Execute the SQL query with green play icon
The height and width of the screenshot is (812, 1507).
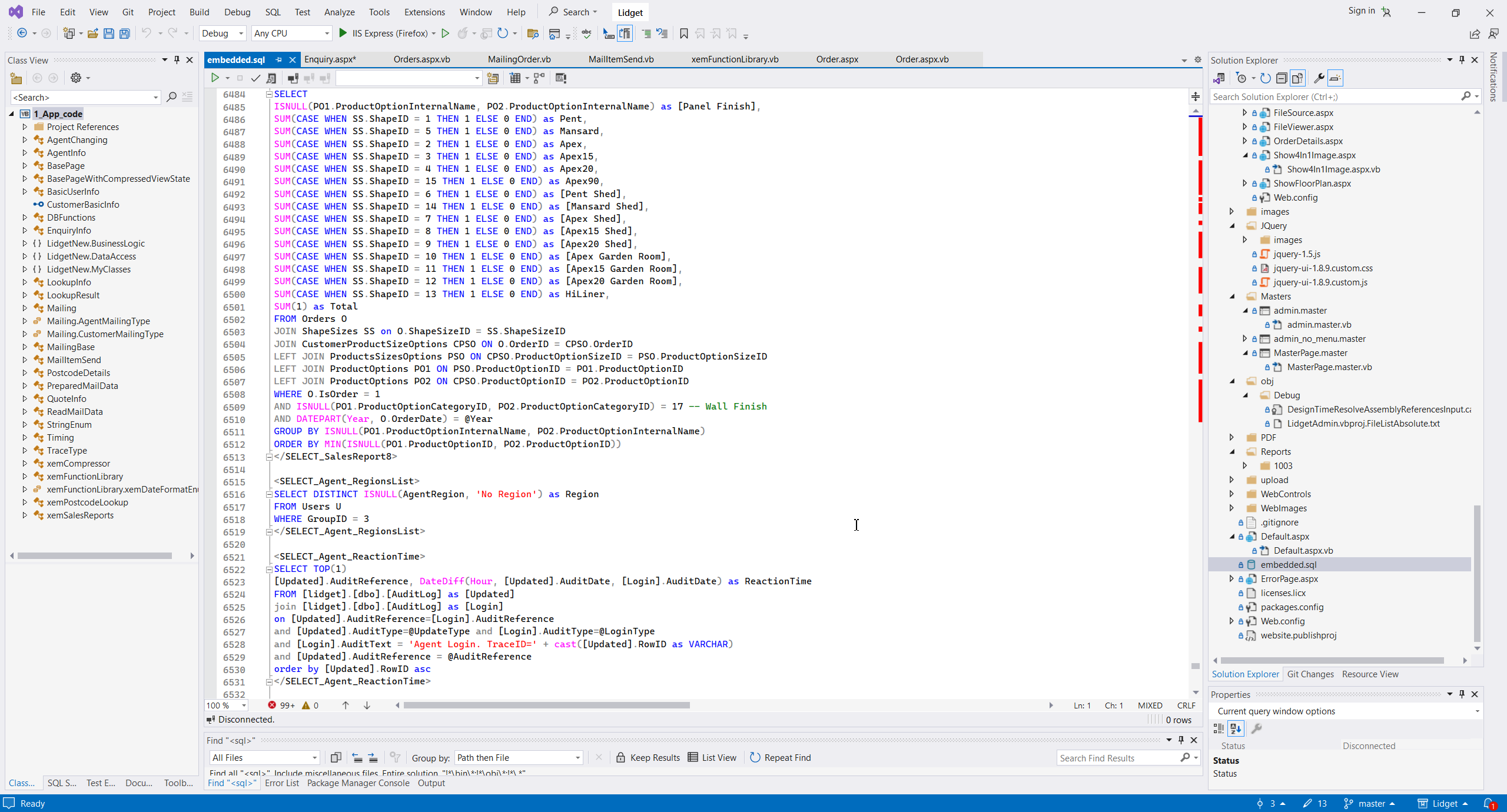click(215, 78)
